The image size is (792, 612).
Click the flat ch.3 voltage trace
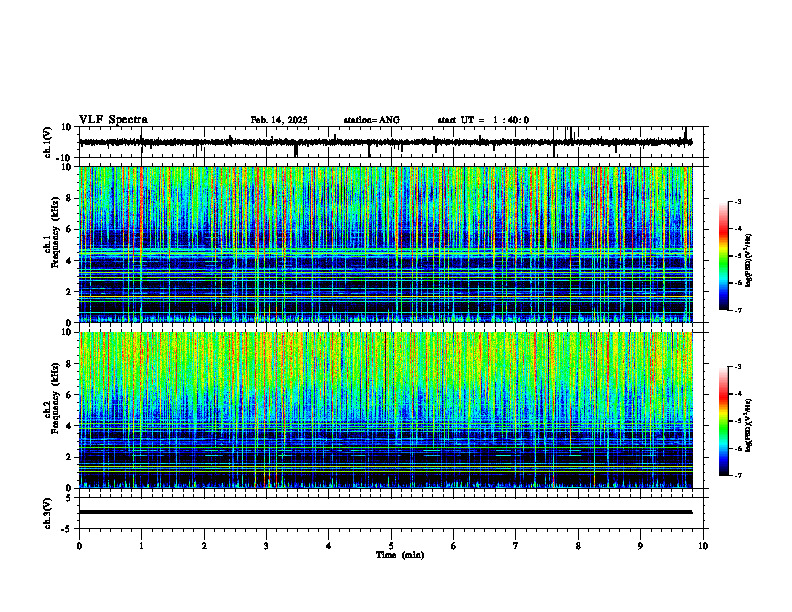(385, 512)
